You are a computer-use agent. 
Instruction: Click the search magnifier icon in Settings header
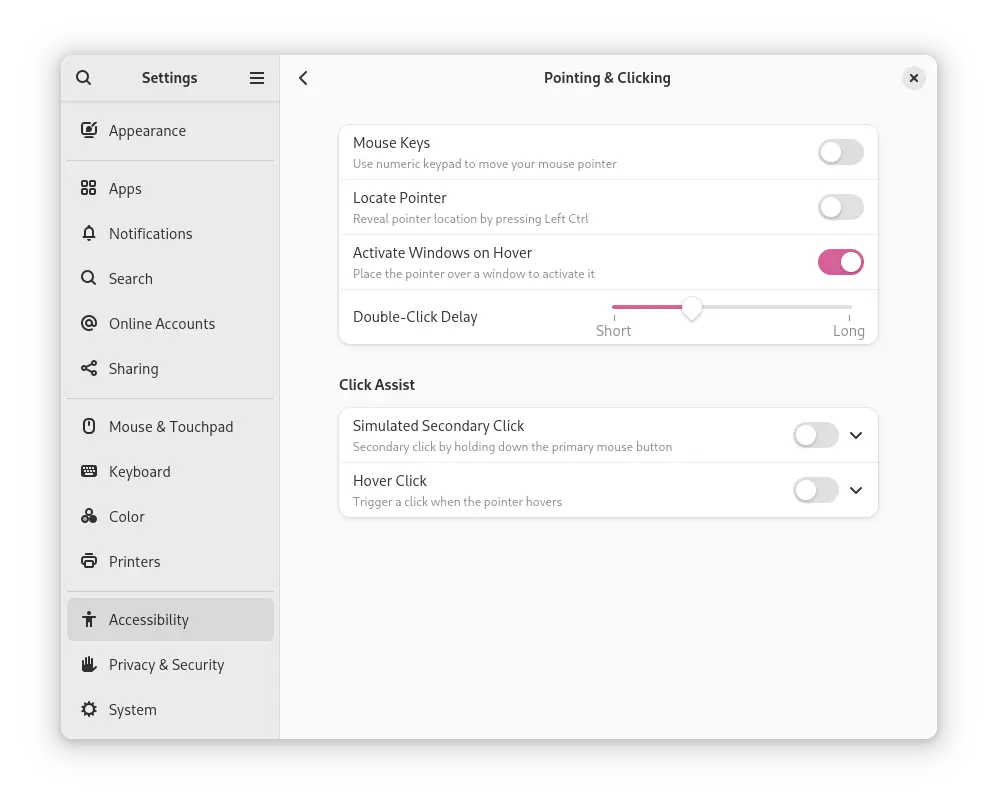(x=84, y=78)
